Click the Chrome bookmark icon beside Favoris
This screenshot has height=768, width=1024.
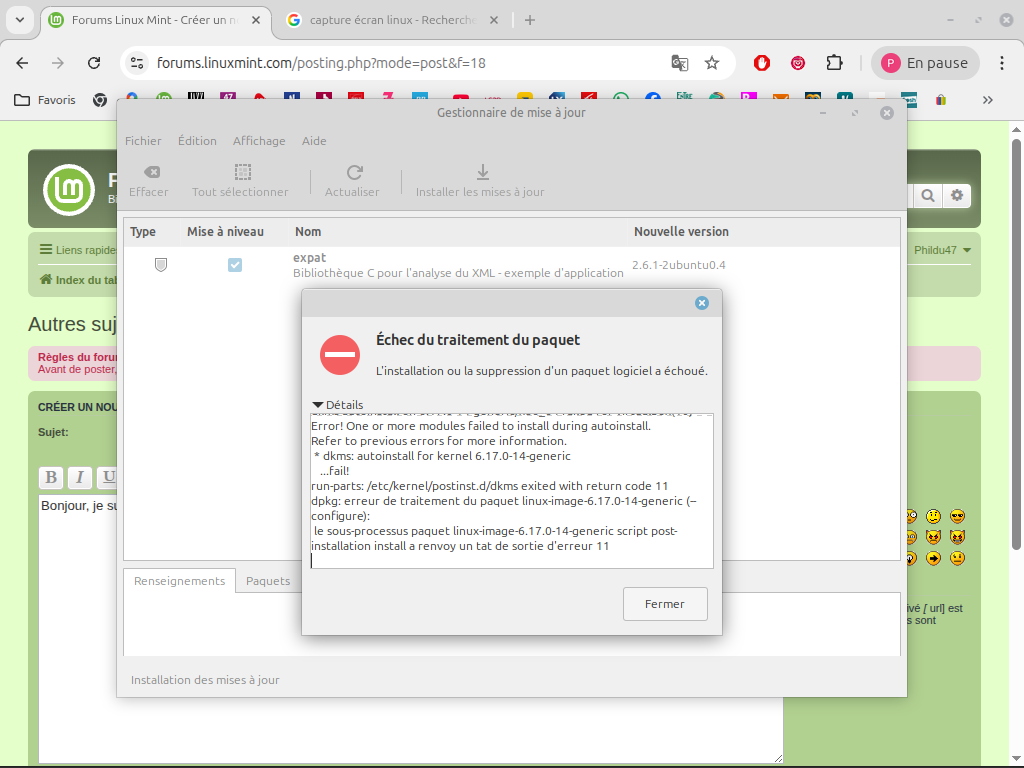point(100,100)
